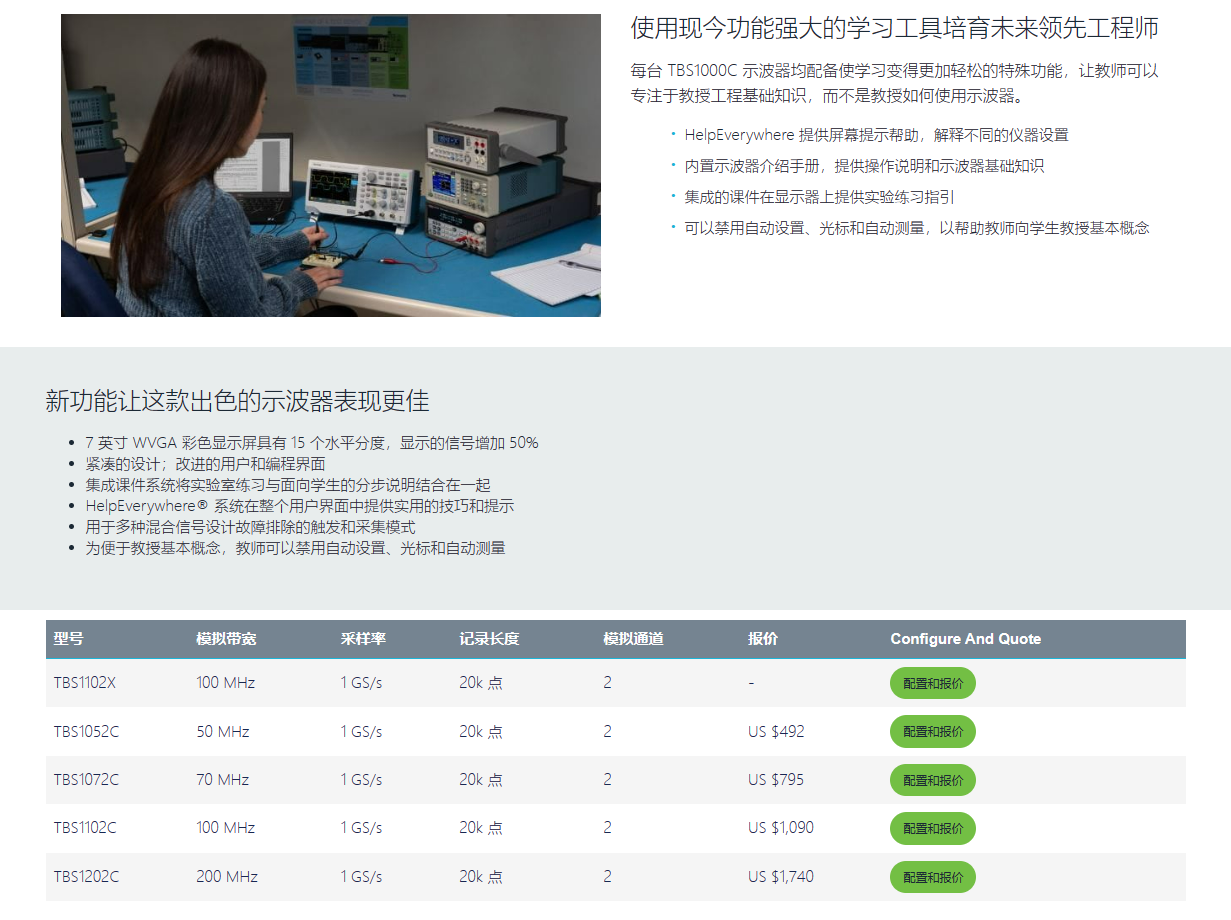Image resolution: width=1231 pixels, height=920 pixels.
Task: Click 20k 点 record length for TBS1102X
Action: (481, 683)
